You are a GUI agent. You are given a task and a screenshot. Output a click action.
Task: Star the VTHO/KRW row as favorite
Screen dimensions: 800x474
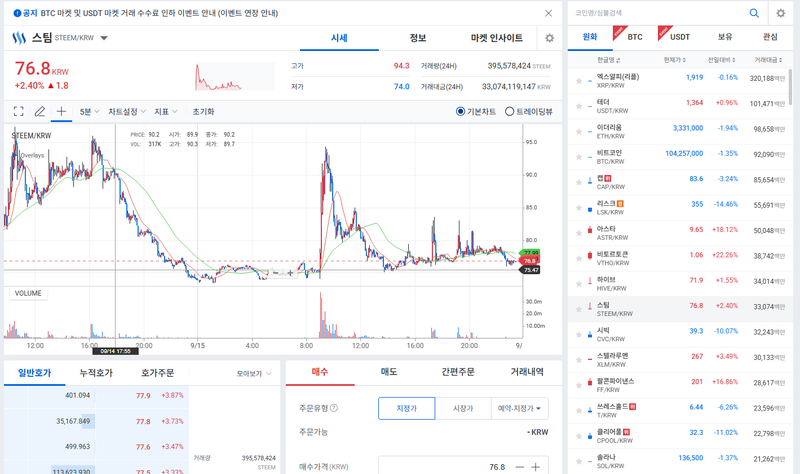click(x=579, y=258)
